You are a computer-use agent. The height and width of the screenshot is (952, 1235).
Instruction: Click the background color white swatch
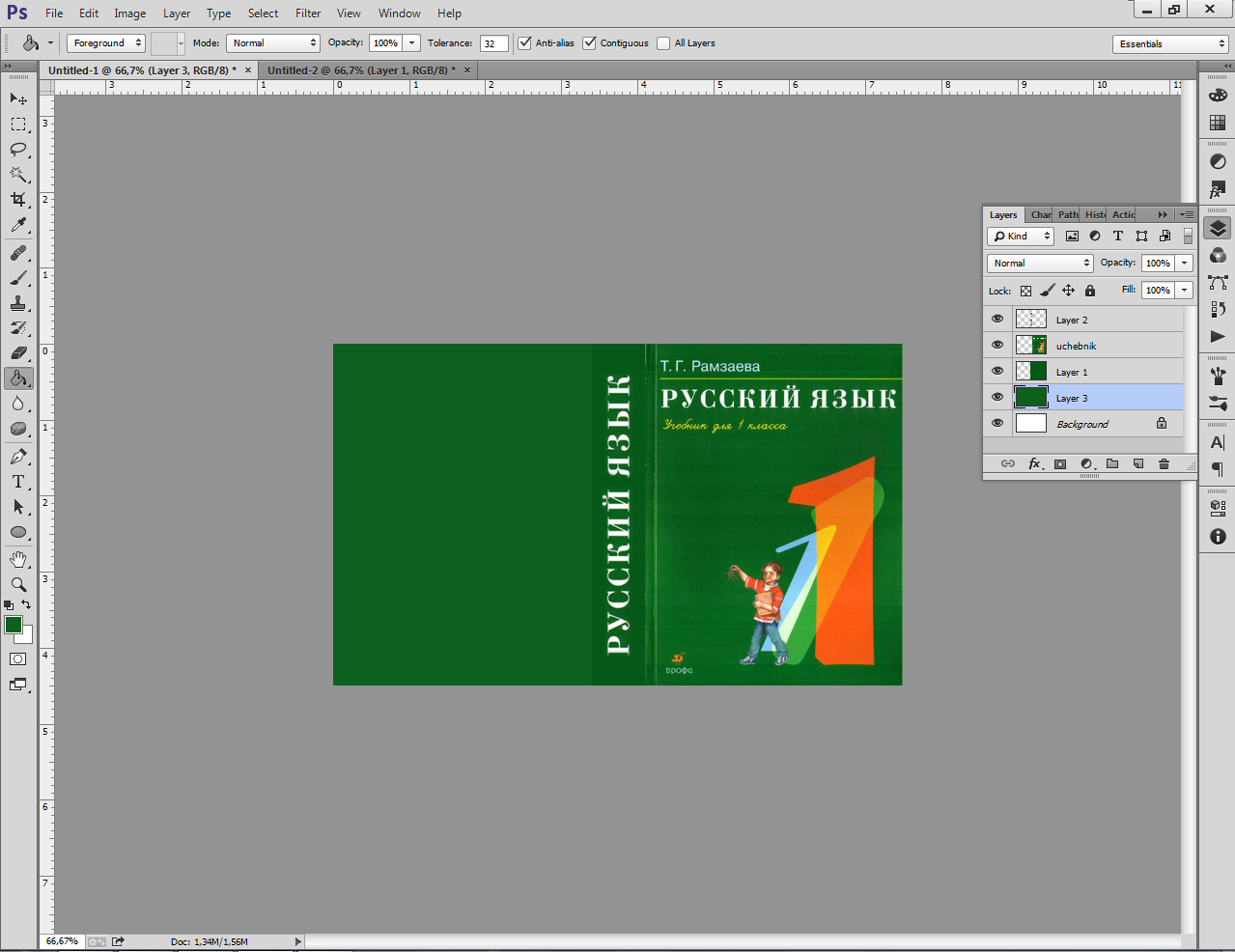point(27,637)
